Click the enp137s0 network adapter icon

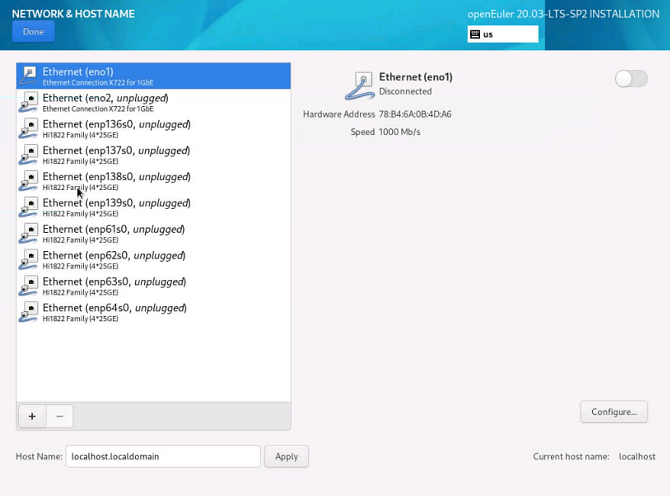[x=29, y=154]
